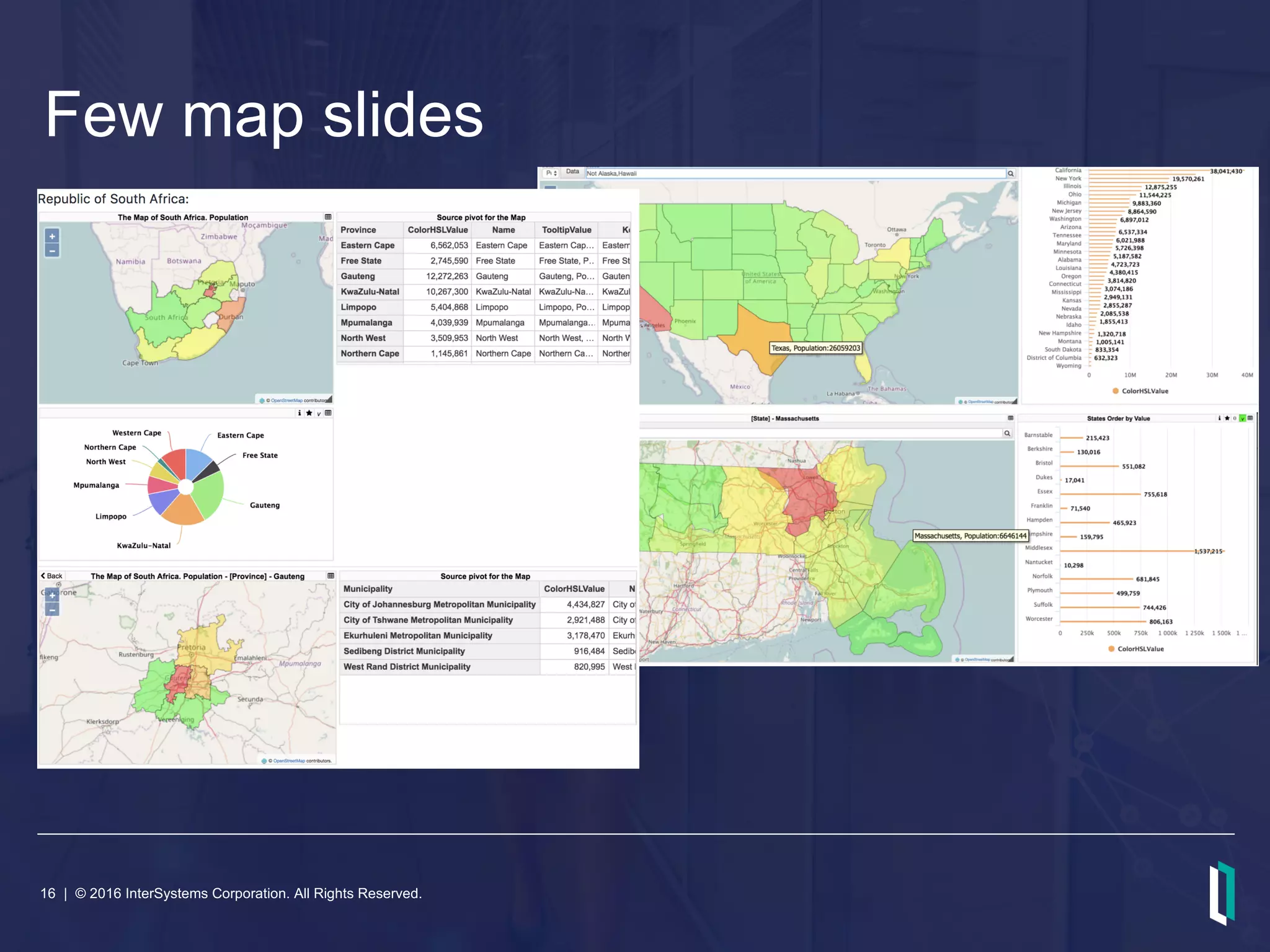Click the table icon on the South Africa map header

pos(328,217)
